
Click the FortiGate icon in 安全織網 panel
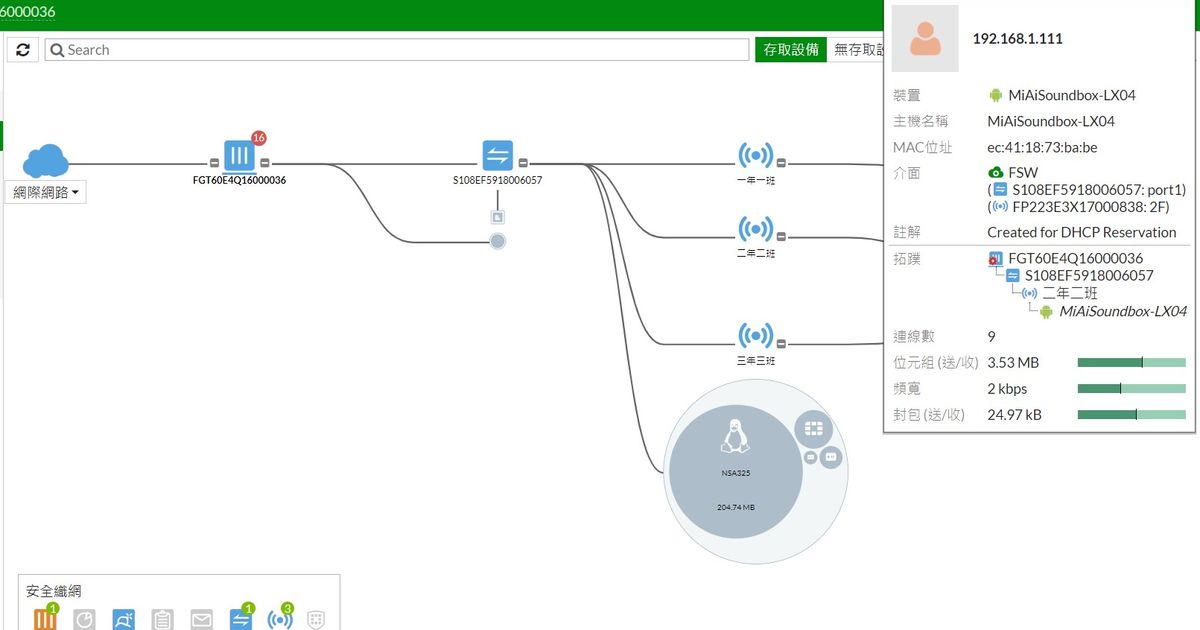46,620
